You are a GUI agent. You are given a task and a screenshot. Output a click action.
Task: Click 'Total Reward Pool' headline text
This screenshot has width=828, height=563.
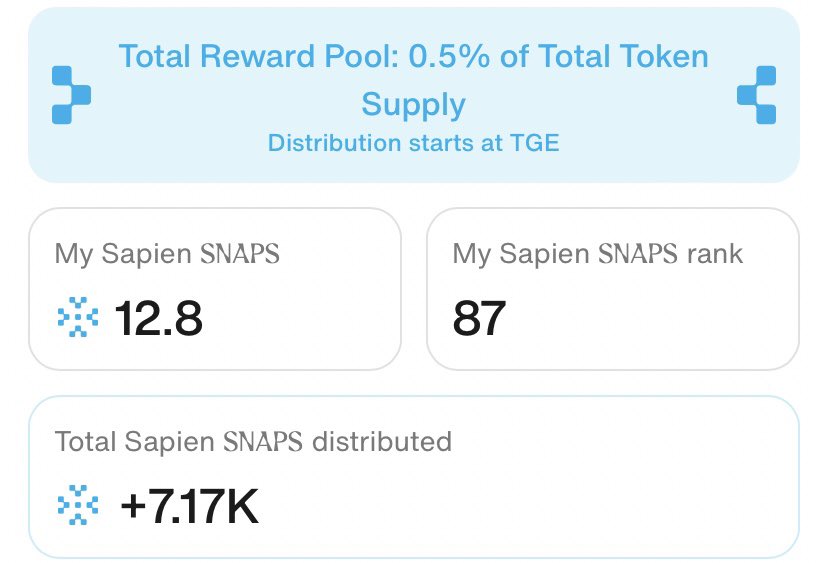(258, 56)
